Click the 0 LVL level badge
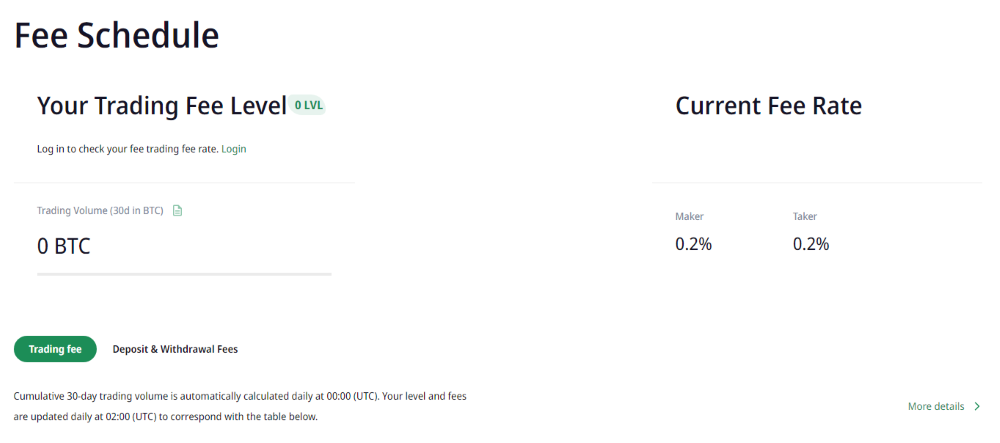Image resolution: width=1000 pixels, height=443 pixels. tap(309, 105)
